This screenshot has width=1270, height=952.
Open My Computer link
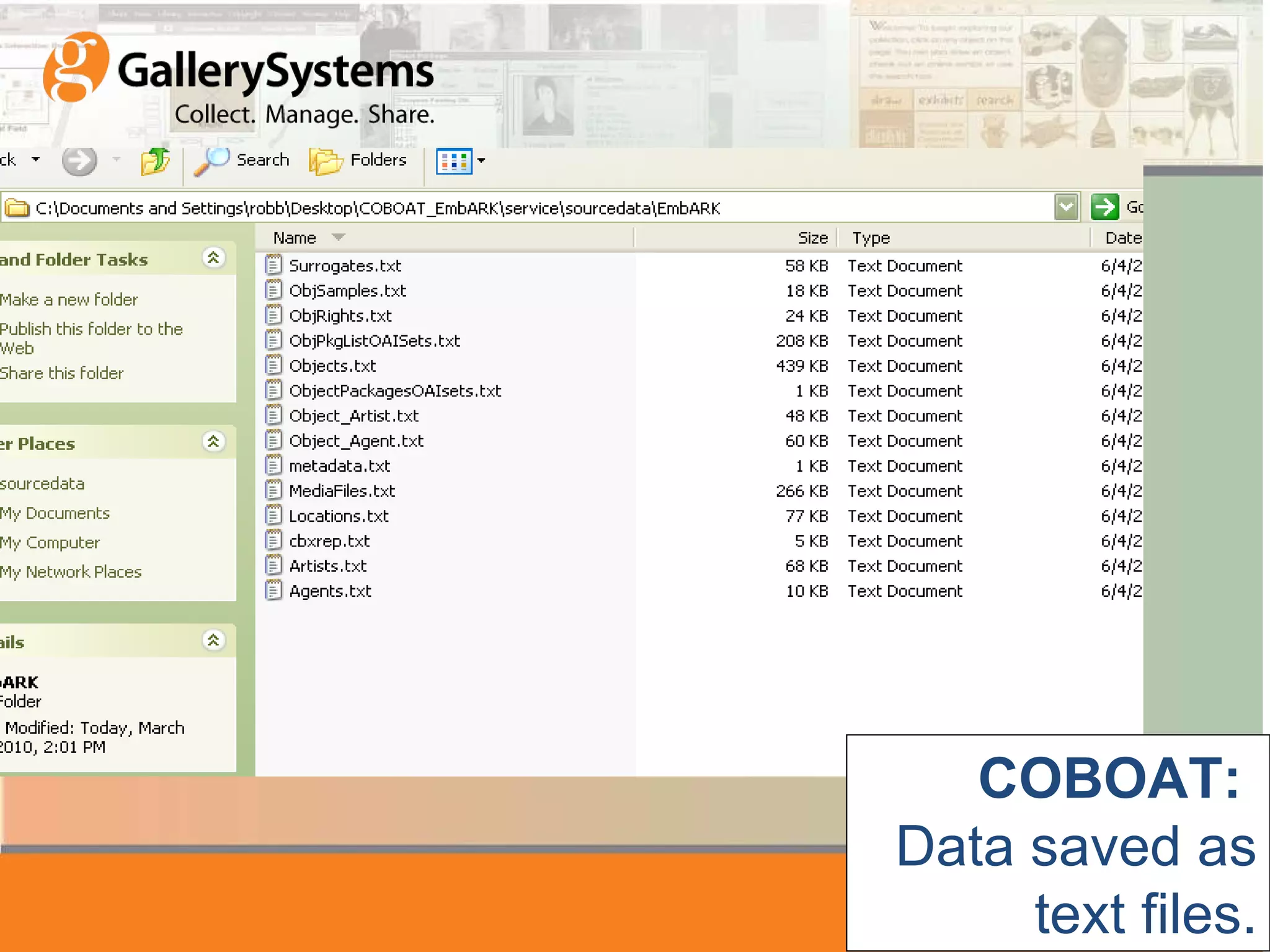pyautogui.click(x=50, y=542)
